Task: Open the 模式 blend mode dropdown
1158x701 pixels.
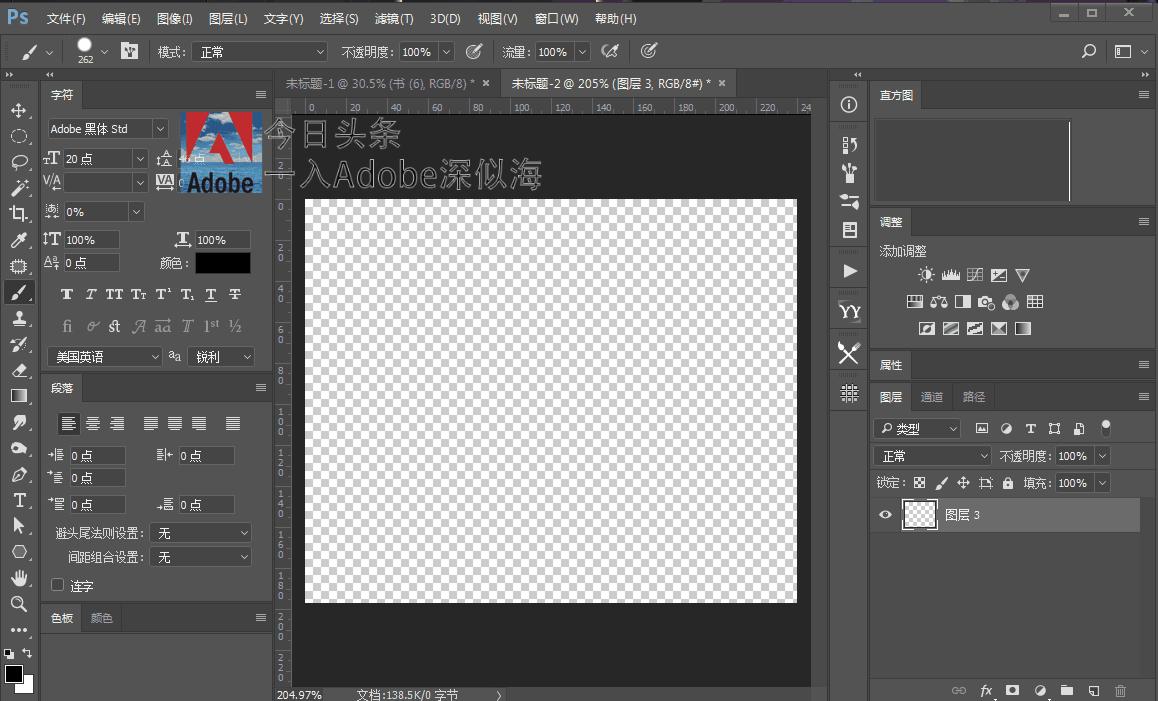Action: click(260, 52)
